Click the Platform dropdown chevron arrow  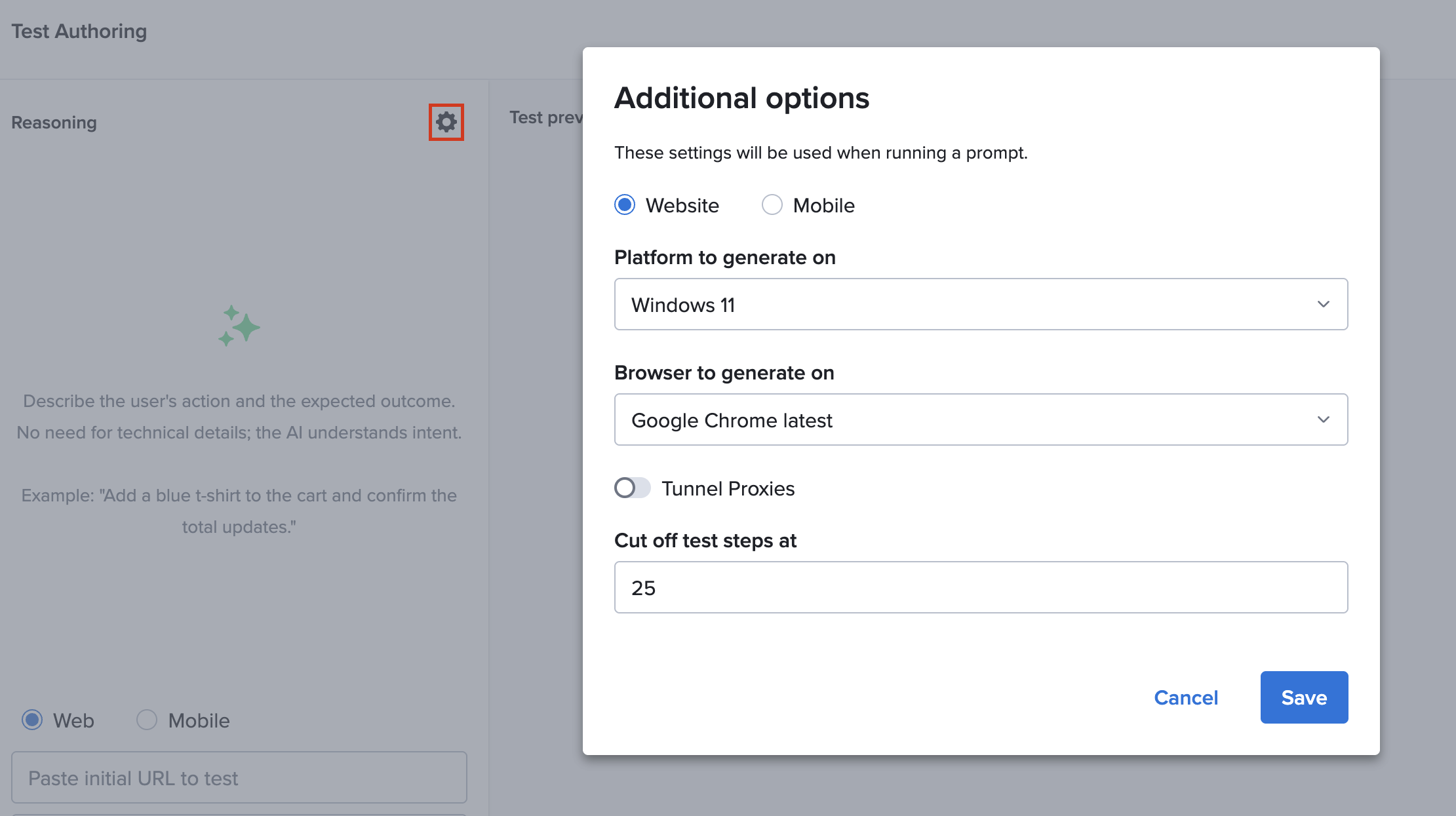(1323, 304)
